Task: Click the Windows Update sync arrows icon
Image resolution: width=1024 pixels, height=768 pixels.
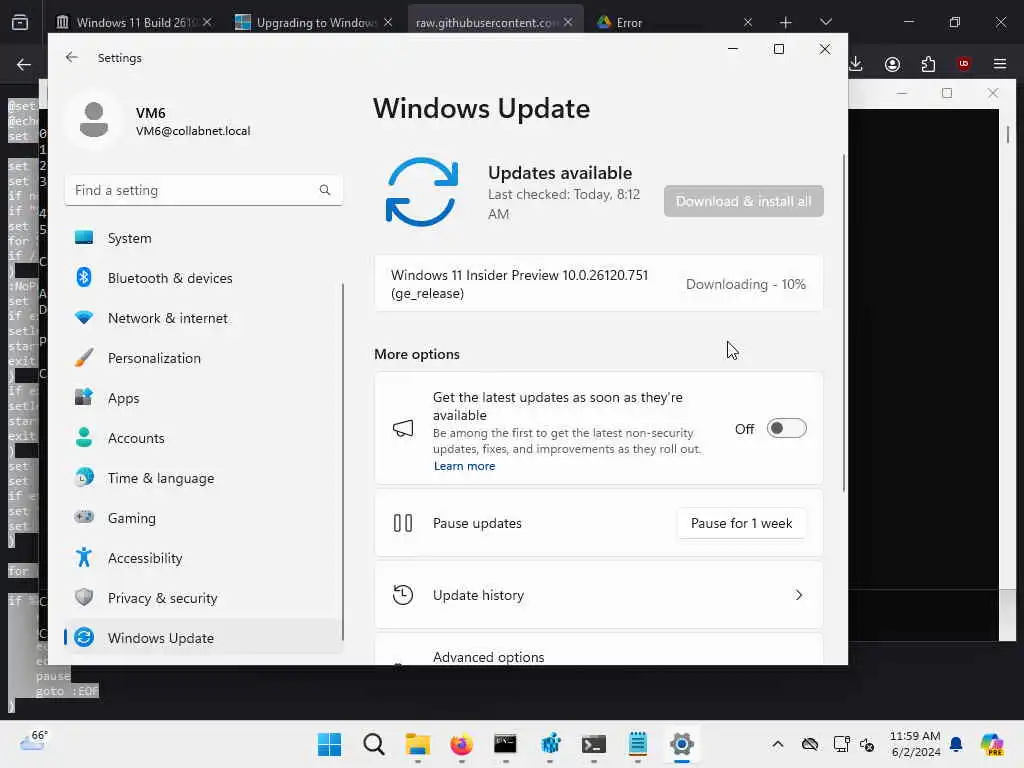Action: coord(422,192)
